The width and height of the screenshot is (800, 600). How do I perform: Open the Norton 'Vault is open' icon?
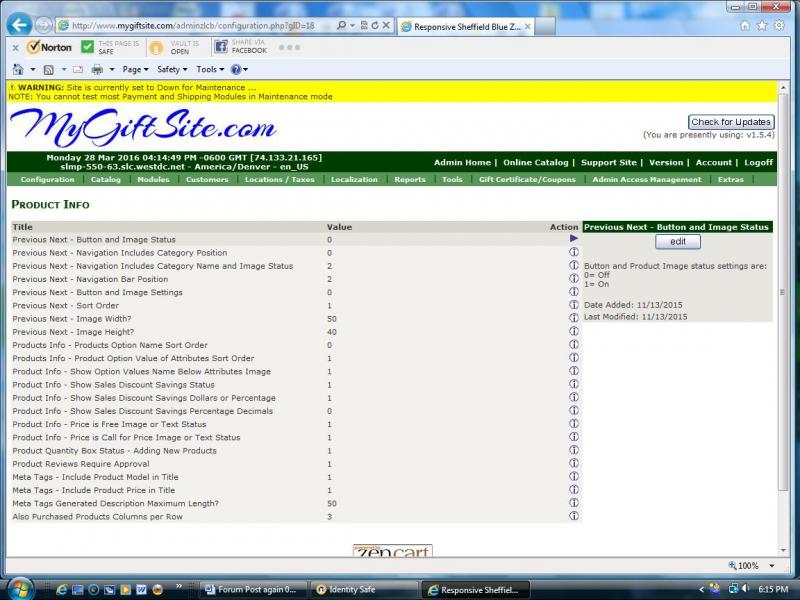click(x=156, y=48)
